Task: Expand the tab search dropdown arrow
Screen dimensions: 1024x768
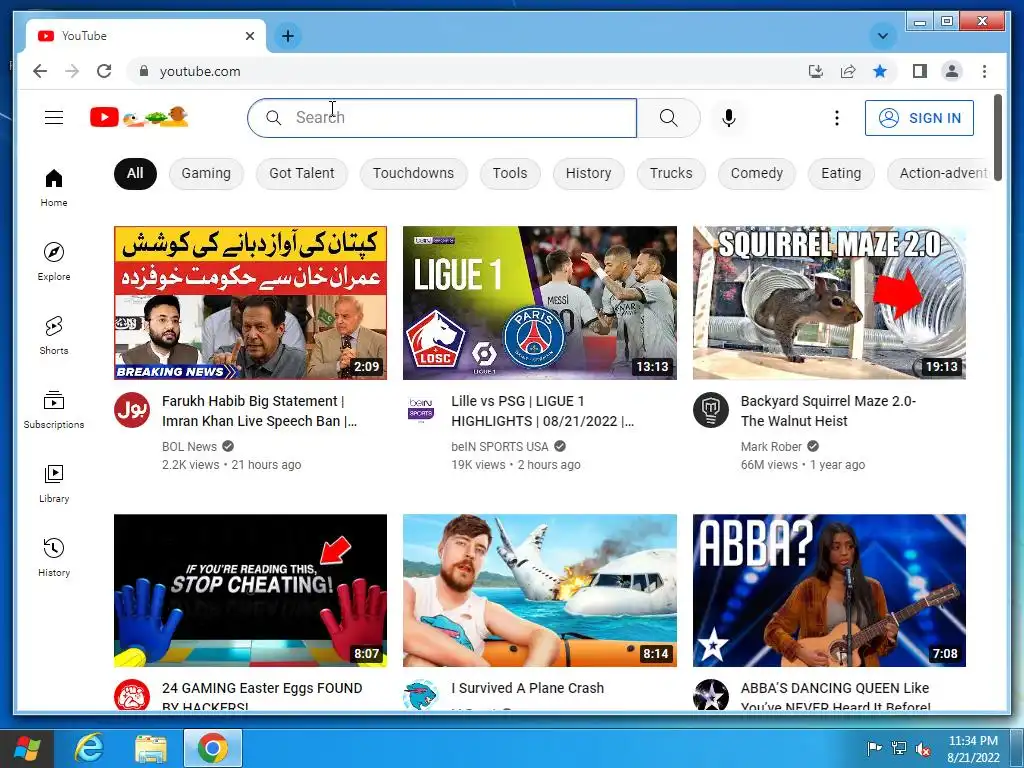Action: coord(882,36)
